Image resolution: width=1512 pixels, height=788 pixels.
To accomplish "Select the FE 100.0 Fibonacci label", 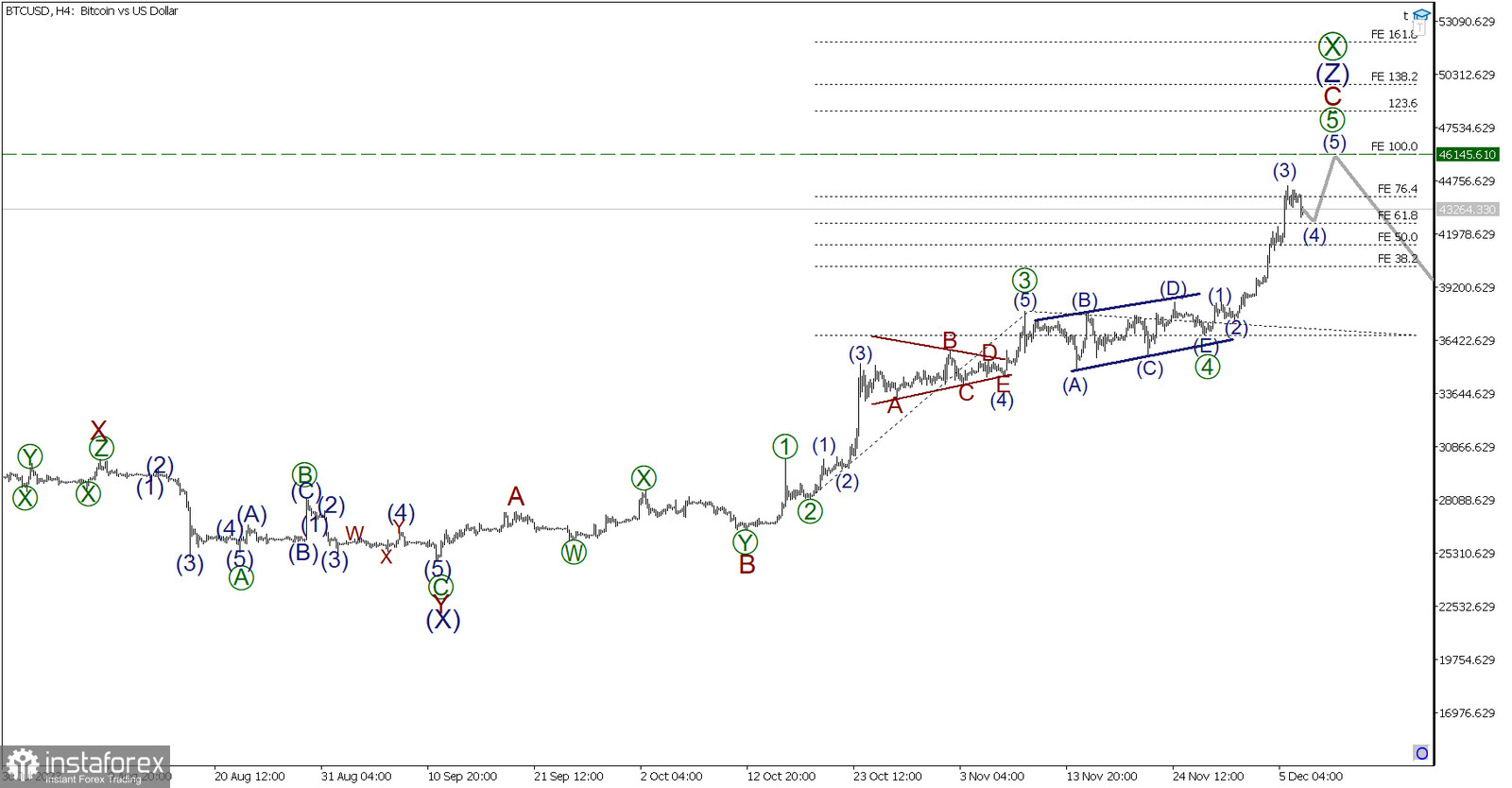I will tap(1395, 146).
